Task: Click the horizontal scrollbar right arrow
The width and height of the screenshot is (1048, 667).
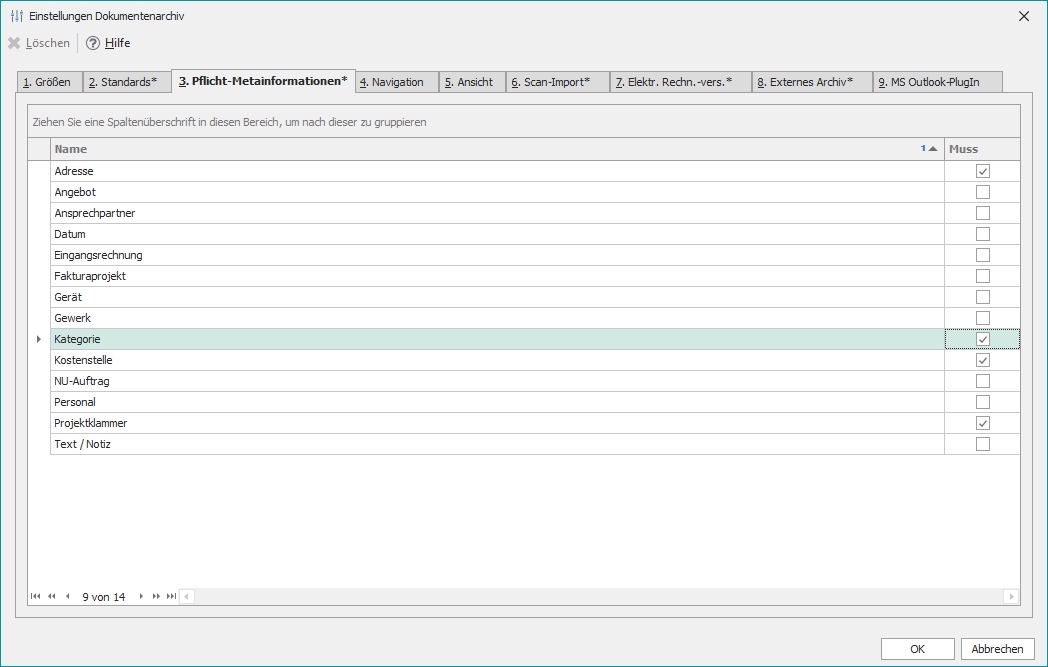Action: 1011,596
